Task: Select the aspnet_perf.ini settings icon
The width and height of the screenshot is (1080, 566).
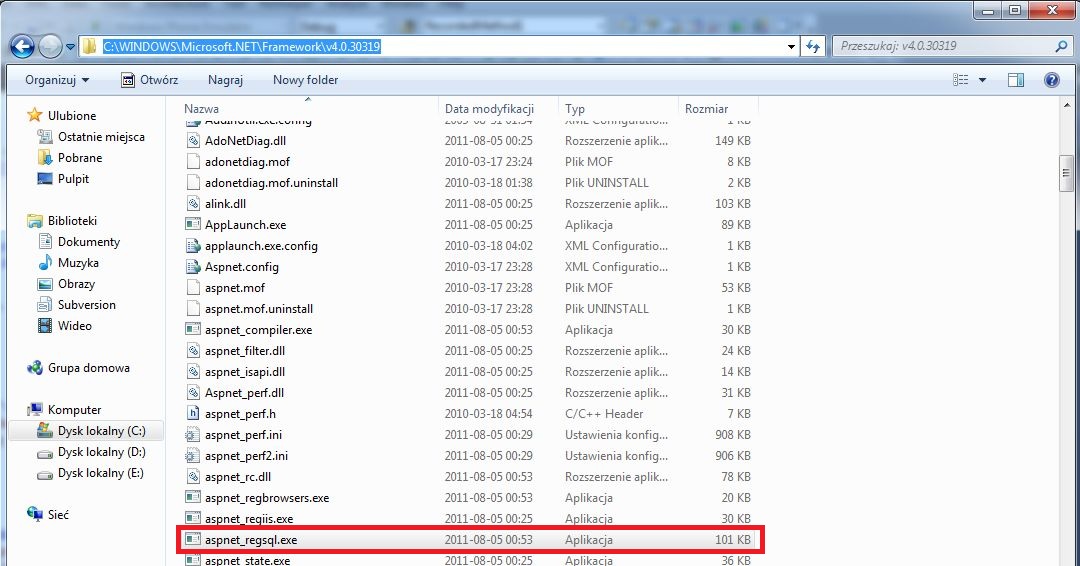Action: point(193,434)
